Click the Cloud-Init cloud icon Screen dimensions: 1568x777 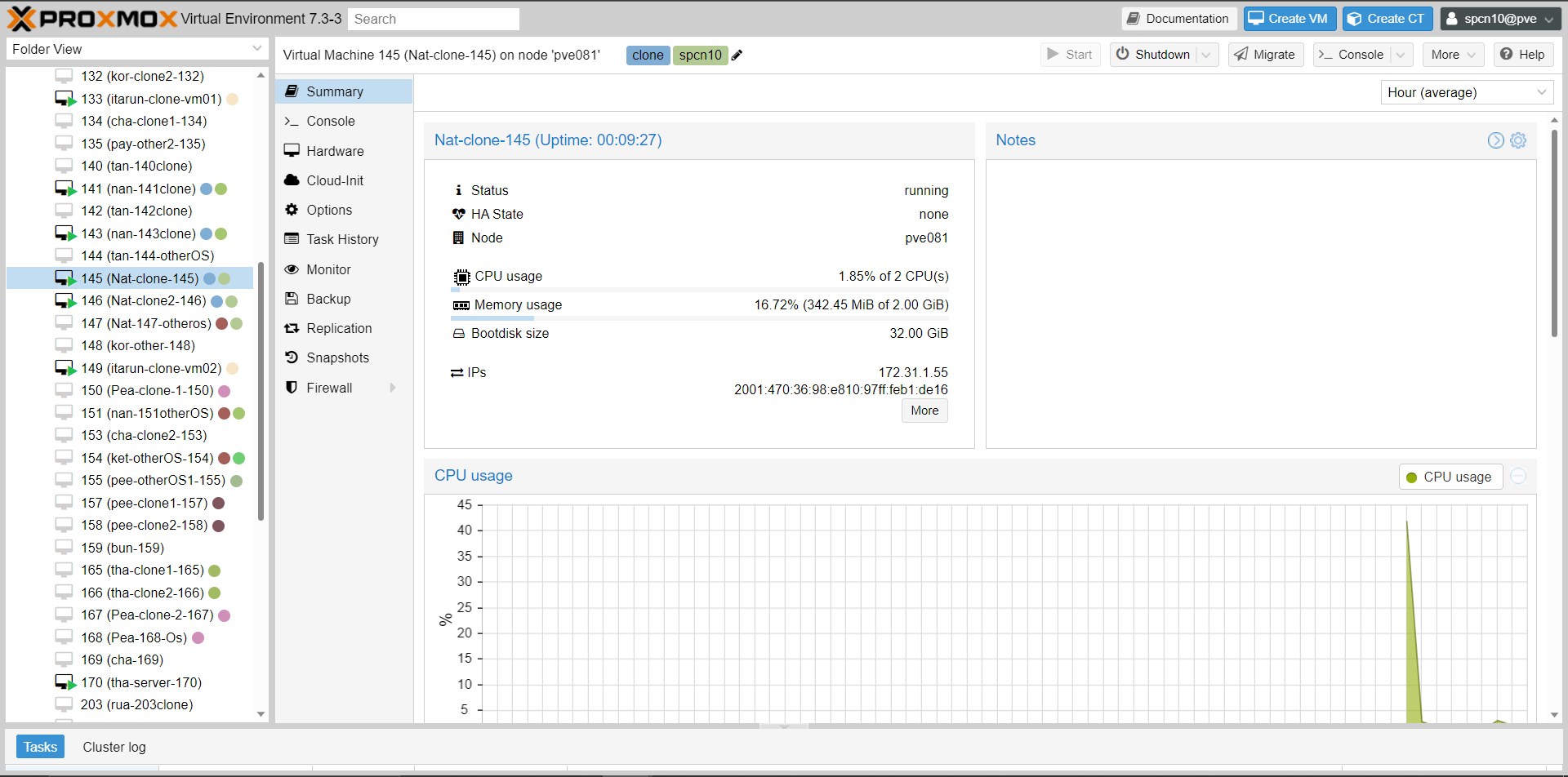point(292,180)
